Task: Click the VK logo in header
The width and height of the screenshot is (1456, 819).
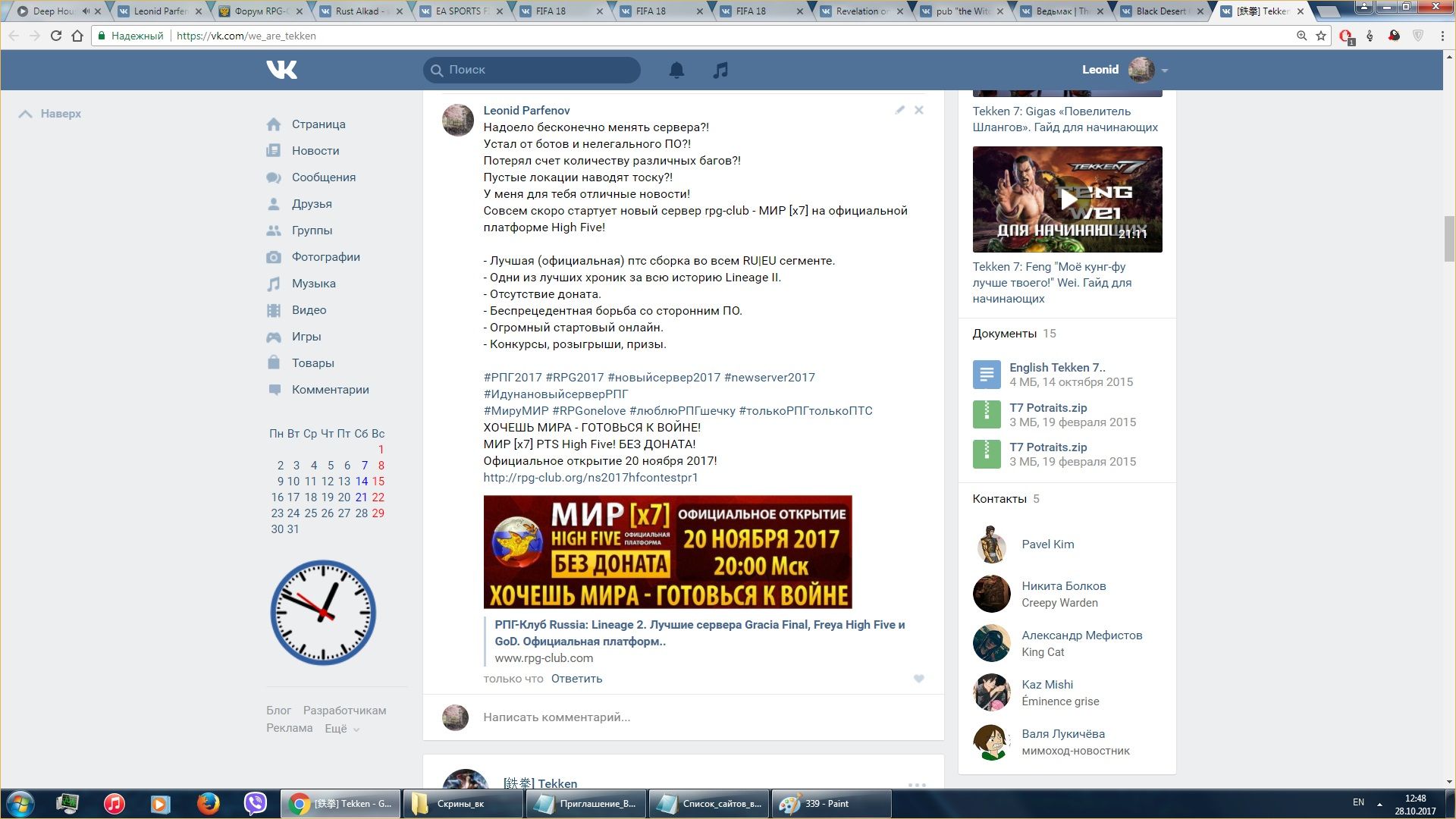Action: click(281, 70)
